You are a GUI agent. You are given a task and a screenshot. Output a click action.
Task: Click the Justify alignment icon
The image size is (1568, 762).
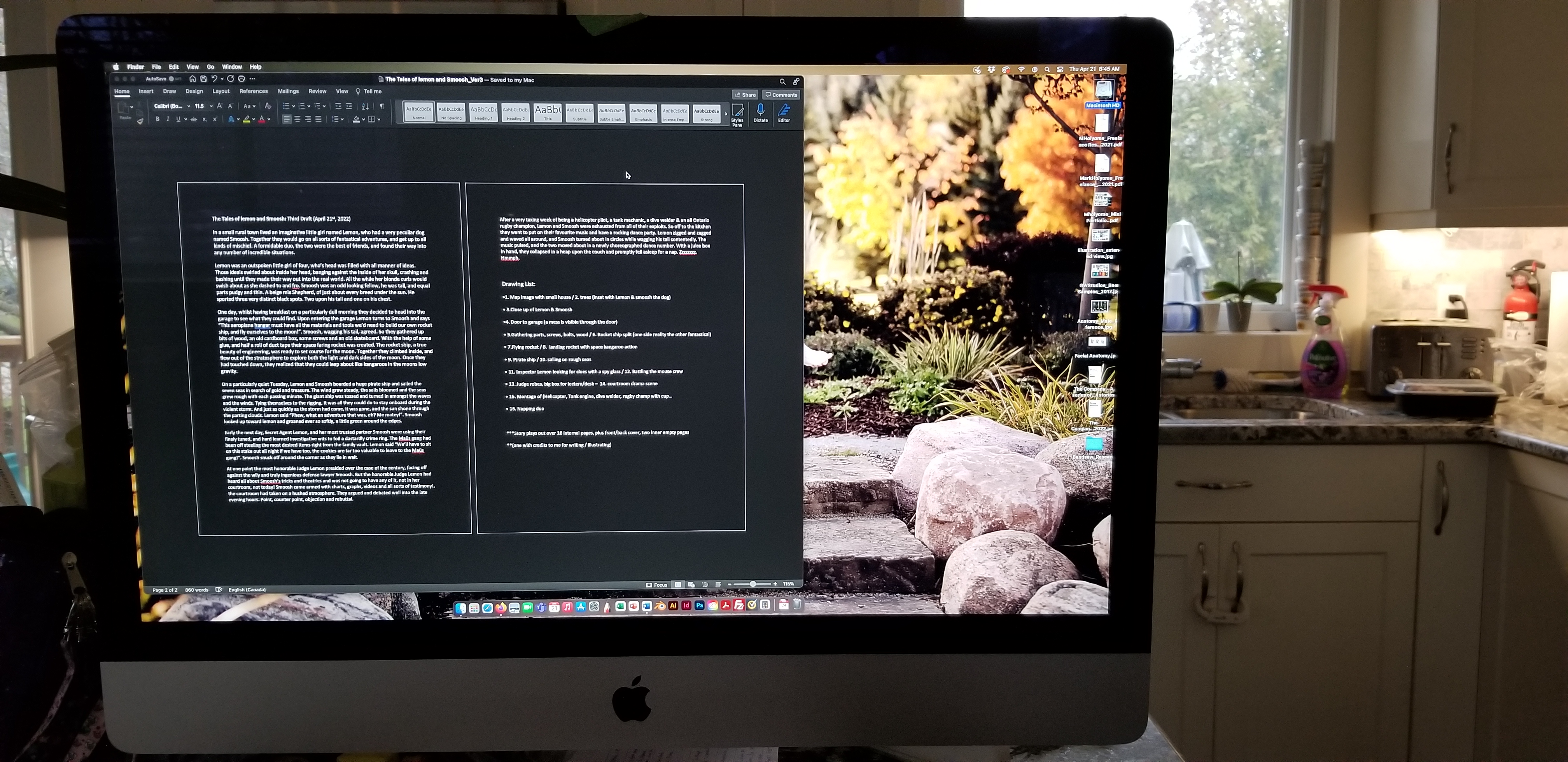click(318, 119)
